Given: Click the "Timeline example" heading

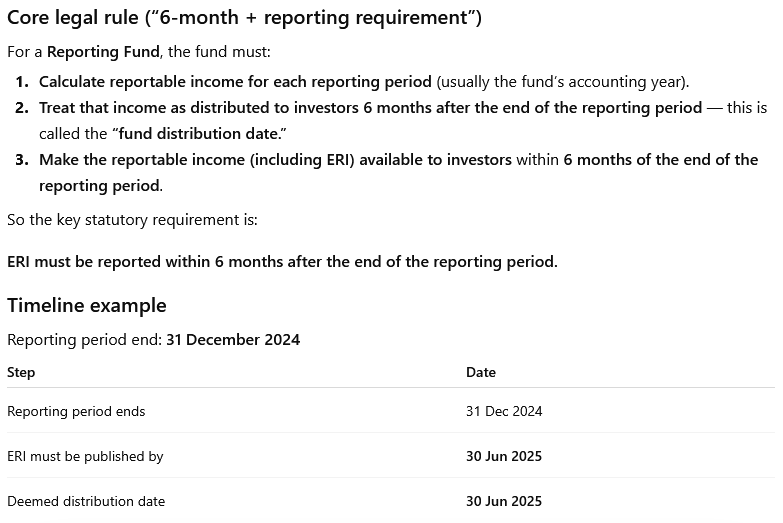Looking at the screenshot, I should [x=87, y=306].
